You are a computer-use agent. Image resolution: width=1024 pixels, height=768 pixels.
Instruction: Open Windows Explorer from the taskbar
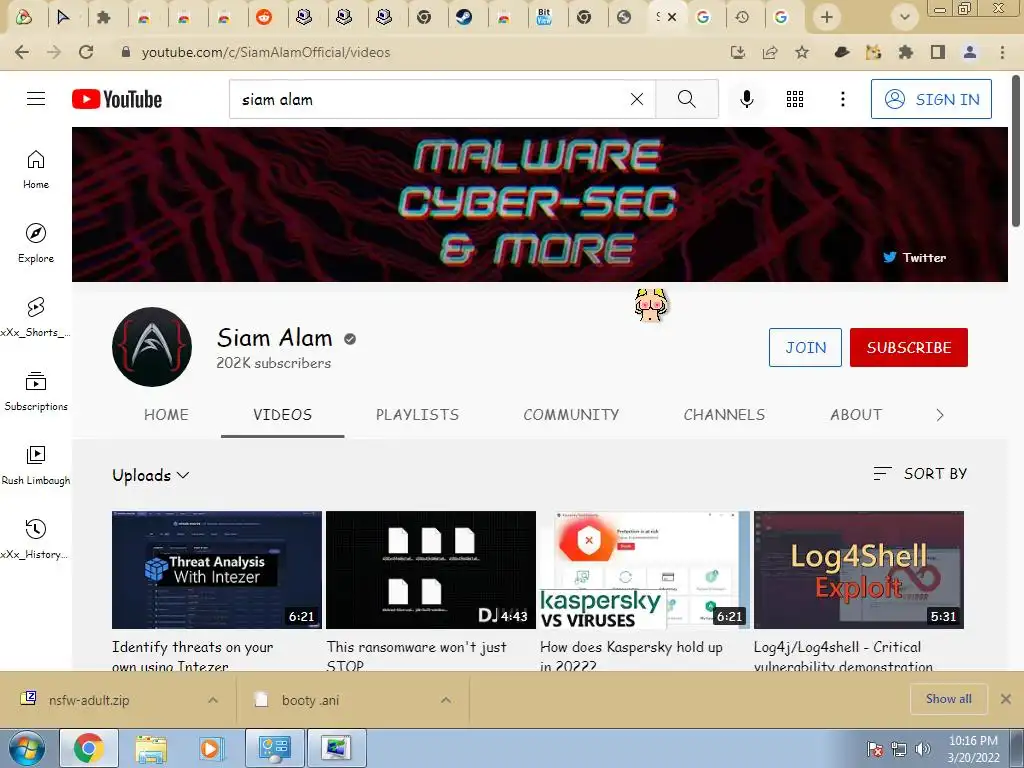[151, 748]
